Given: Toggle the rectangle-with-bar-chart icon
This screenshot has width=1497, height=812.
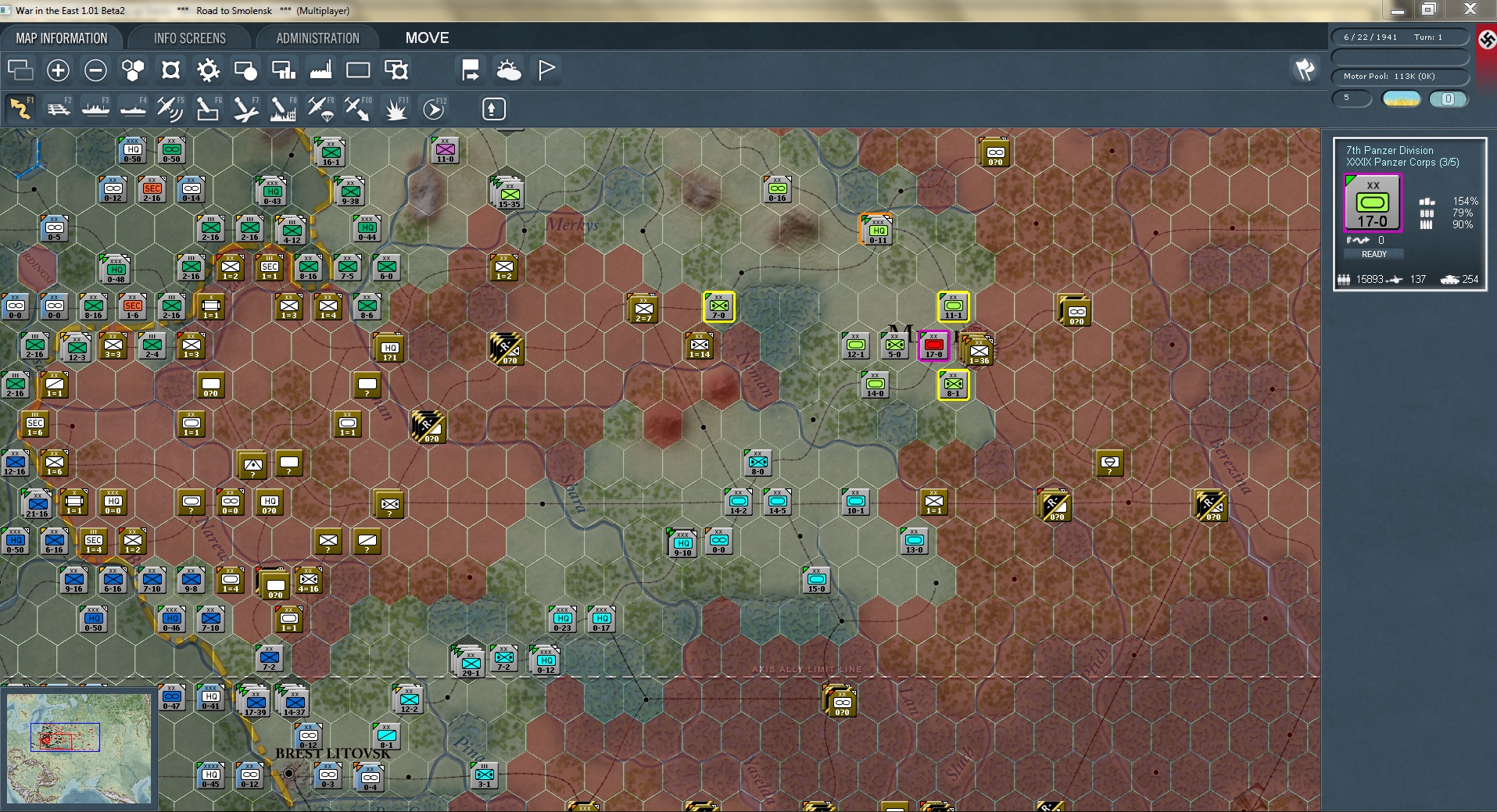Looking at the screenshot, I should 283,70.
